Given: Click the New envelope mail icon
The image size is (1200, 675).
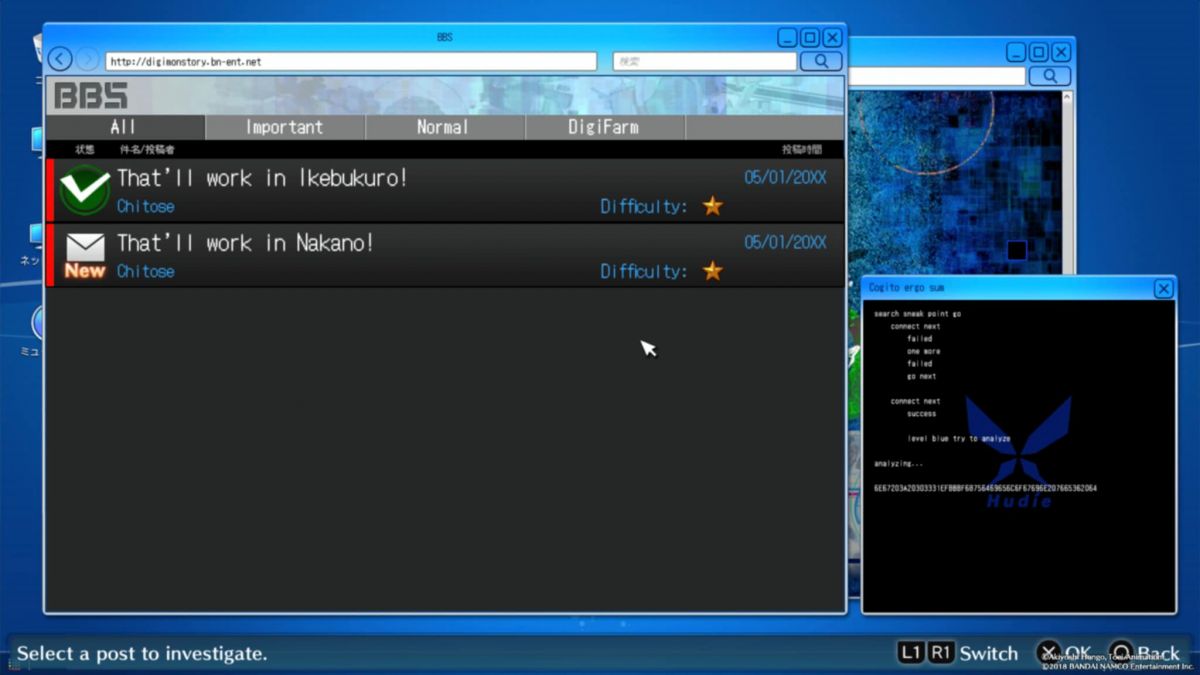Looking at the screenshot, I should pos(85,255).
